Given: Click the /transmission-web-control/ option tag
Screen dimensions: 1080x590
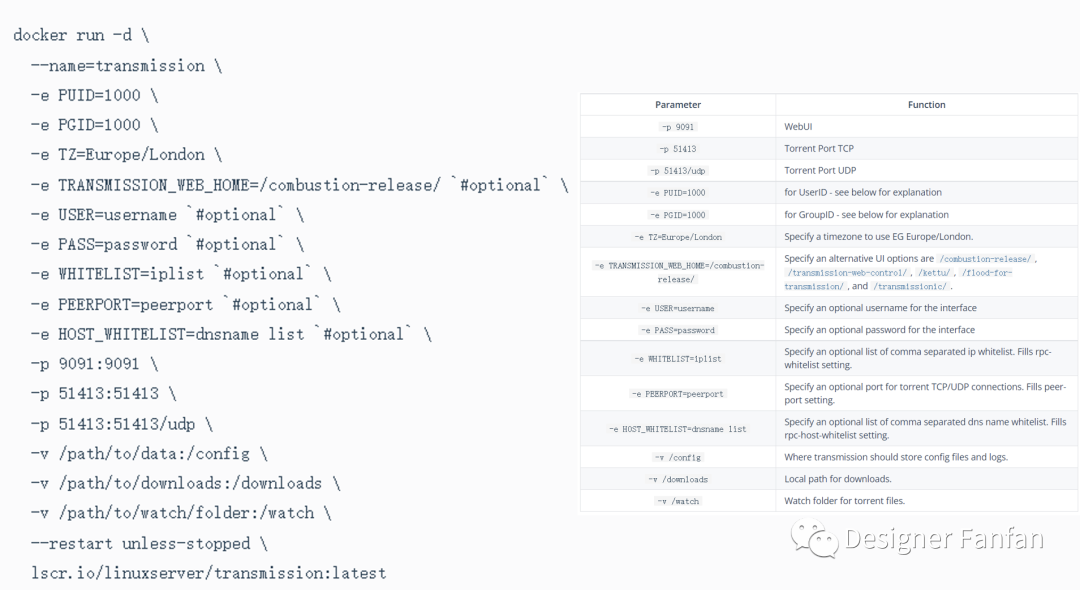Looking at the screenshot, I should click(848, 272).
